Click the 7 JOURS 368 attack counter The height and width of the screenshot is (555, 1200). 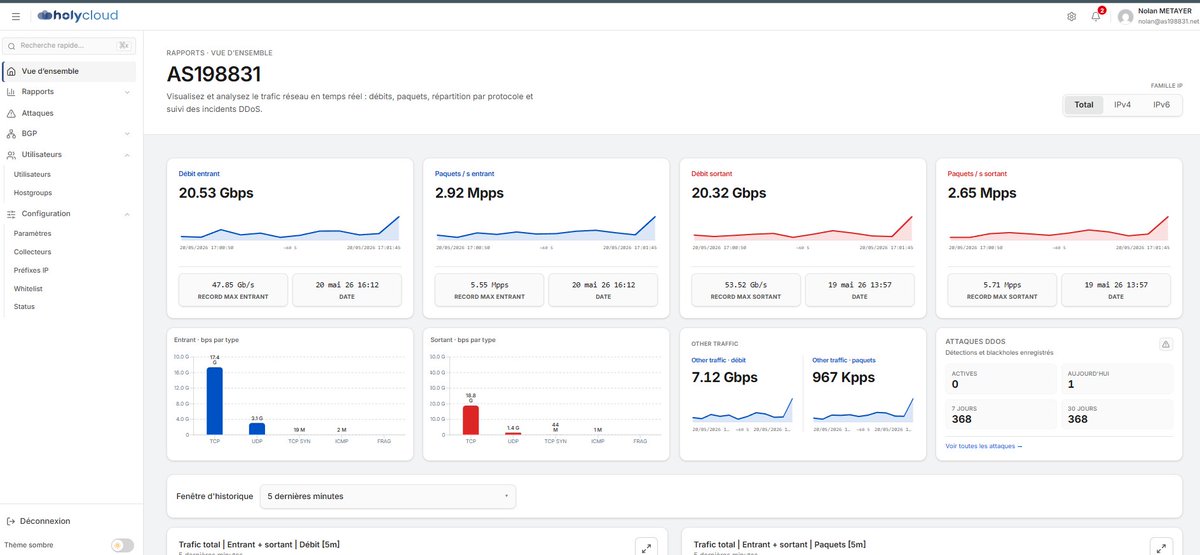tap(1000, 414)
